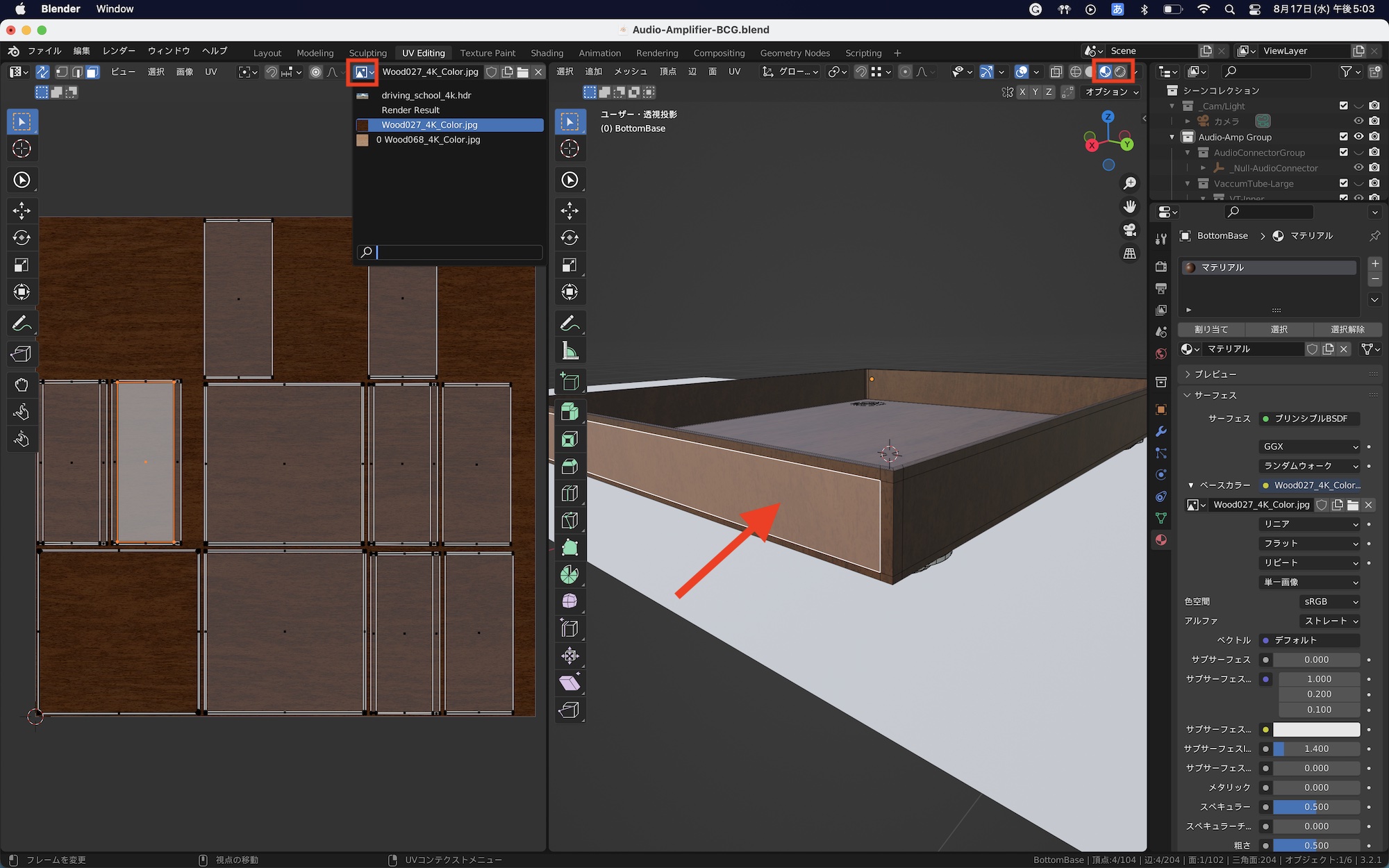Select the Bevel tool icon
This screenshot has width=1389, height=868.
(569, 467)
